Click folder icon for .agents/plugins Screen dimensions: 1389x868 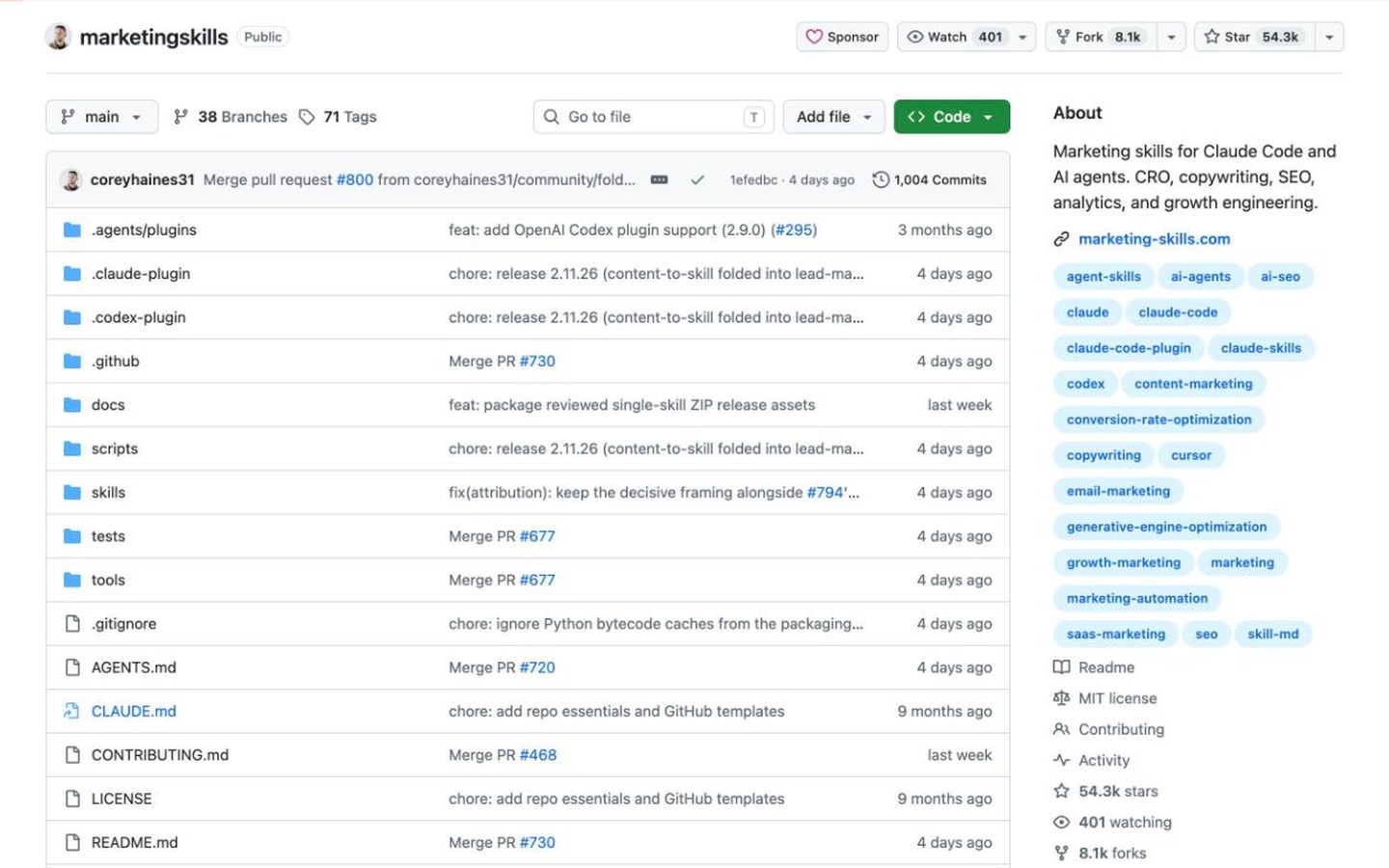(71, 230)
